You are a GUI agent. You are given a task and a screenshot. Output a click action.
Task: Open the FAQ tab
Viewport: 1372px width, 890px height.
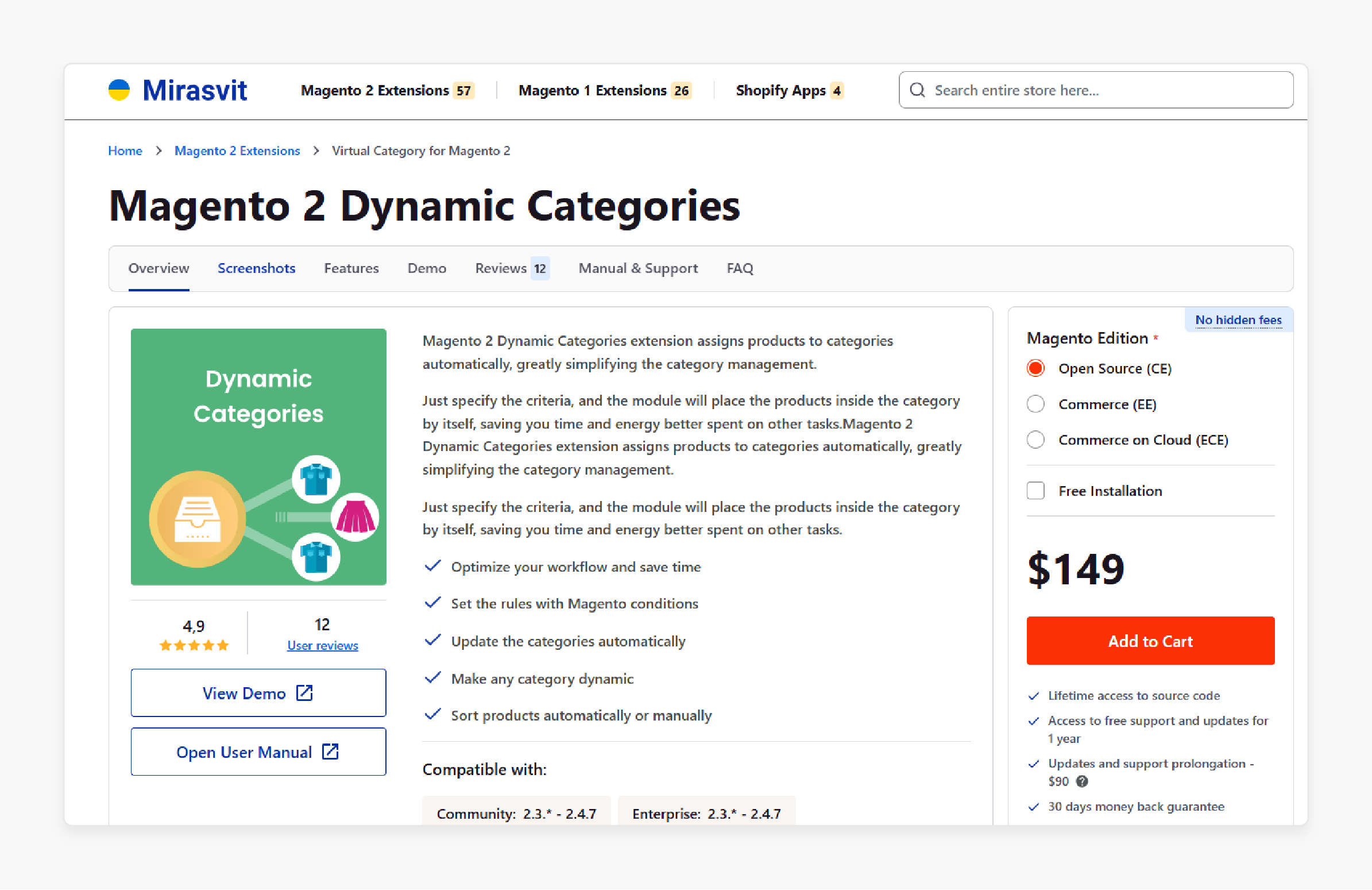(x=740, y=268)
